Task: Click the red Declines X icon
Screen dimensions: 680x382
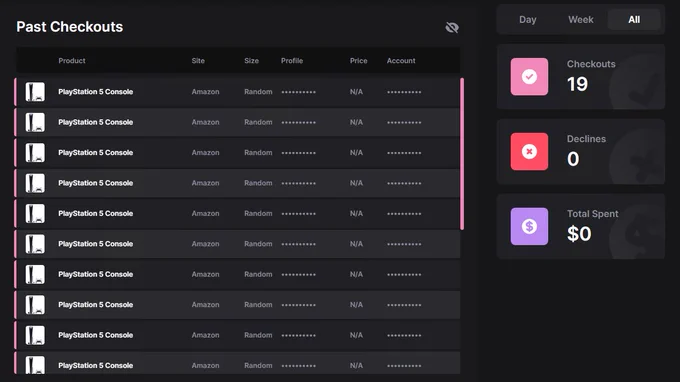Action: (529, 151)
